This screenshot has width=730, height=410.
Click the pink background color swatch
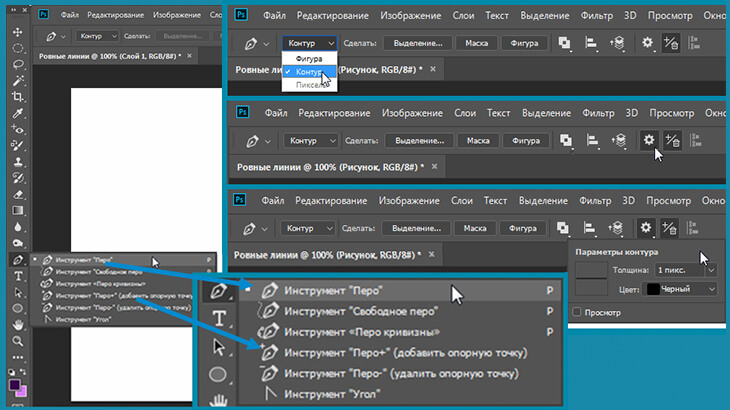pyautogui.click(x=22, y=391)
